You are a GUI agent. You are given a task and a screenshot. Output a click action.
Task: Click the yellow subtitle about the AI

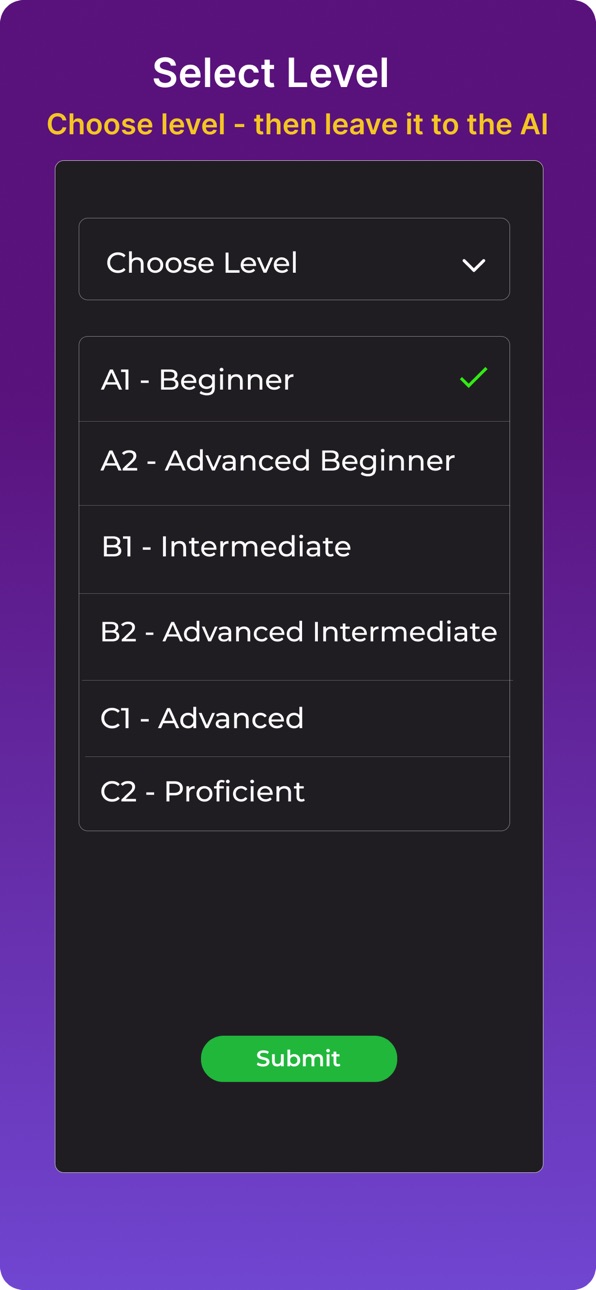(297, 124)
